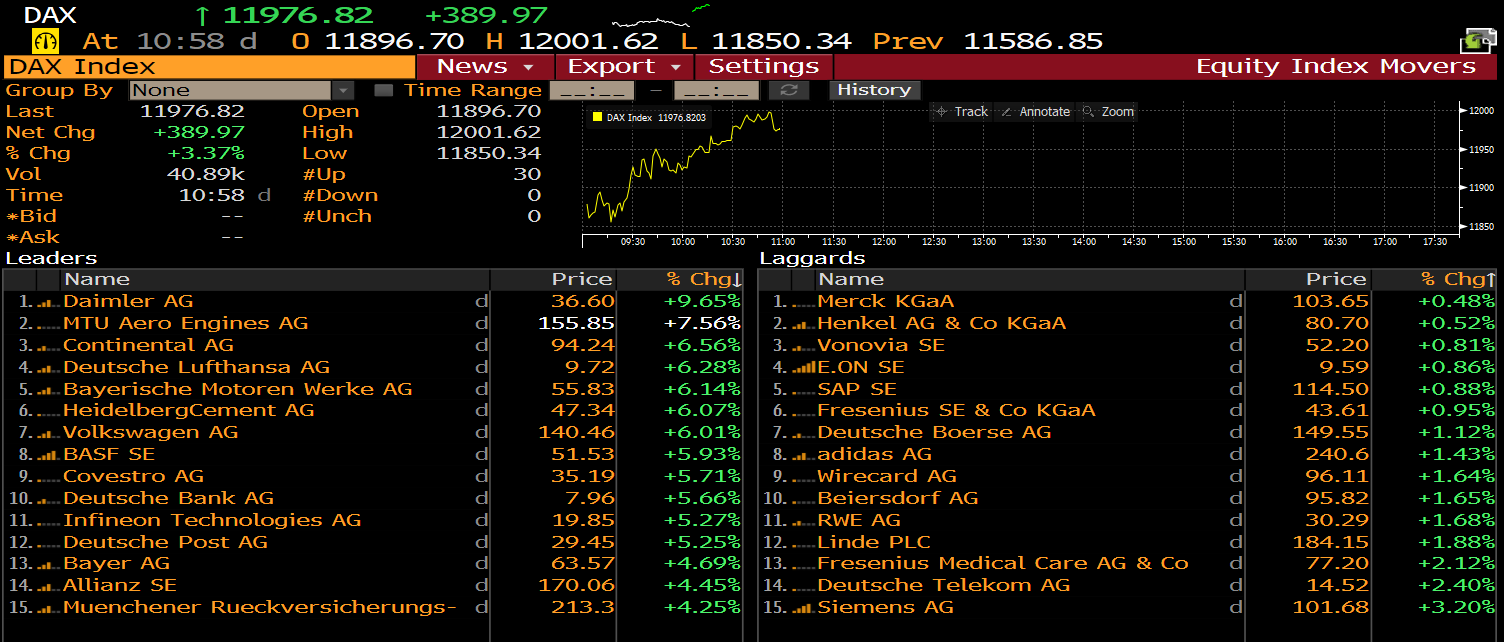1504x642 pixels.
Task: Click the Laggards Price column header
Action: [x=1308, y=280]
